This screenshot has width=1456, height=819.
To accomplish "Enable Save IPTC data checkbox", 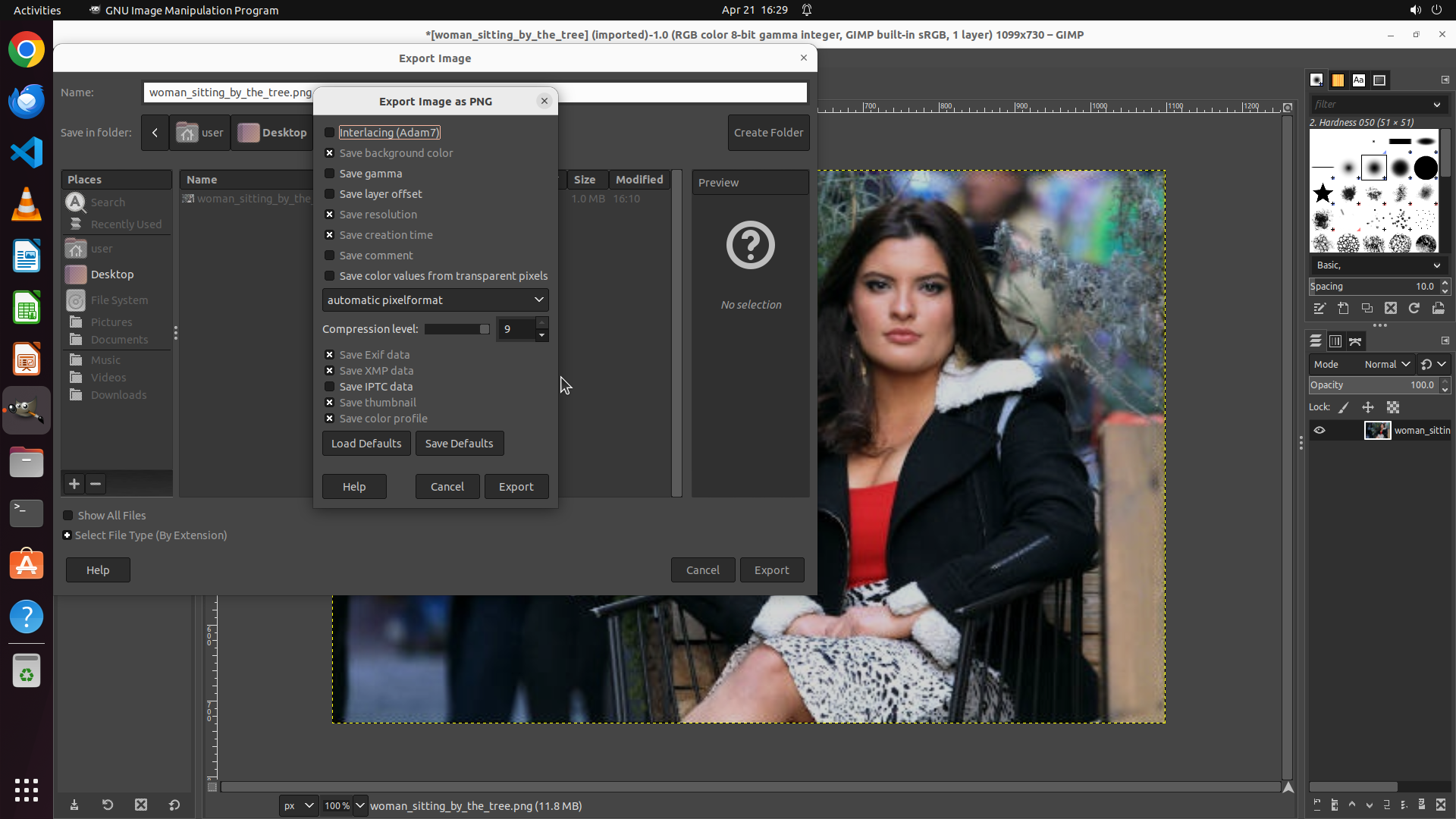I will click(330, 387).
